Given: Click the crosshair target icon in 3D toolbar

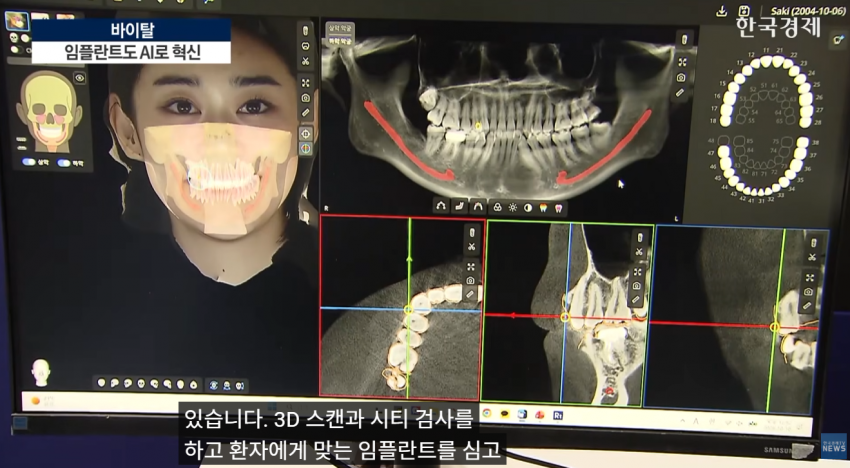Looking at the screenshot, I should 306,133.
